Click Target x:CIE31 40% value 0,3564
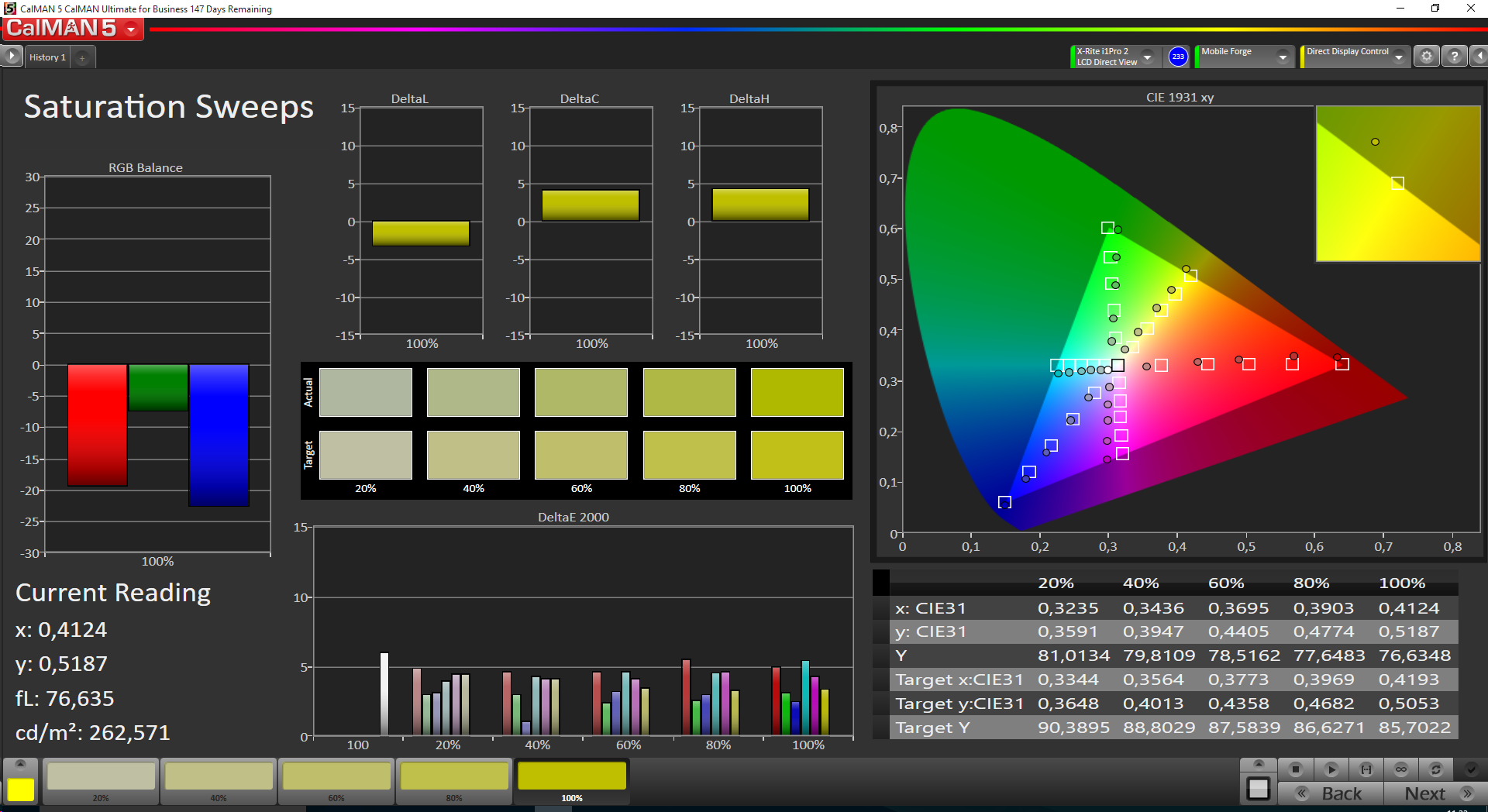1488x812 pixels. click(x=1153, y=680)
